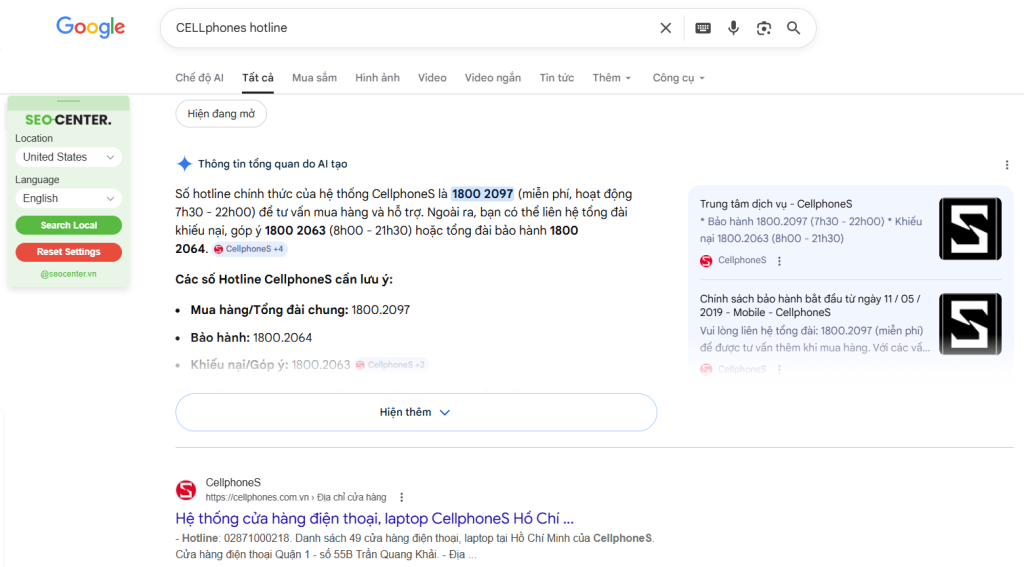Open thumbnail of Trung tâm dịch vụ card
1024x567 pixels.
pos(970,229)
